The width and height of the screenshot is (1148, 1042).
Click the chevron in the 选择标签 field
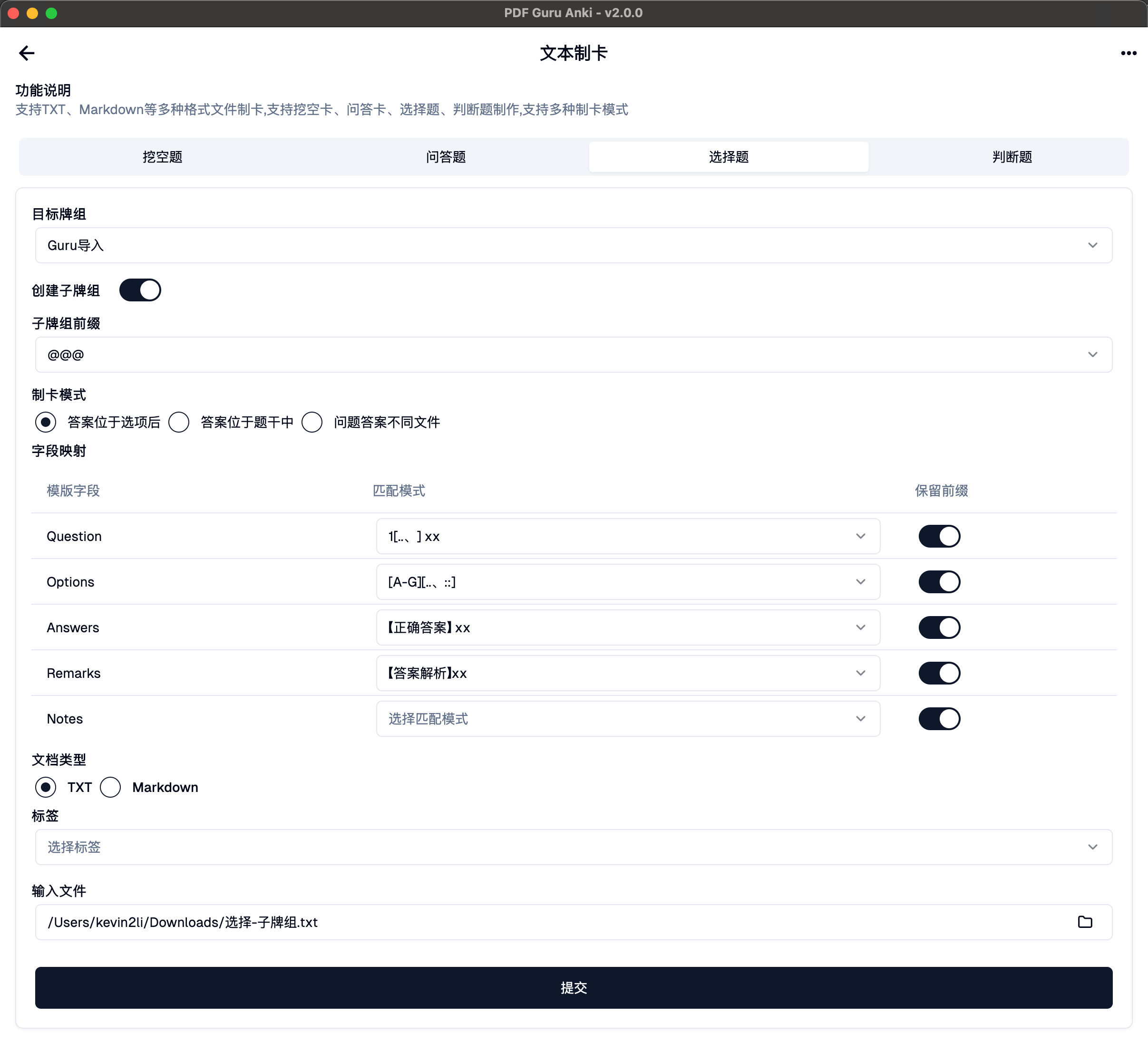pyautogui.click(x=1092, y=847)
